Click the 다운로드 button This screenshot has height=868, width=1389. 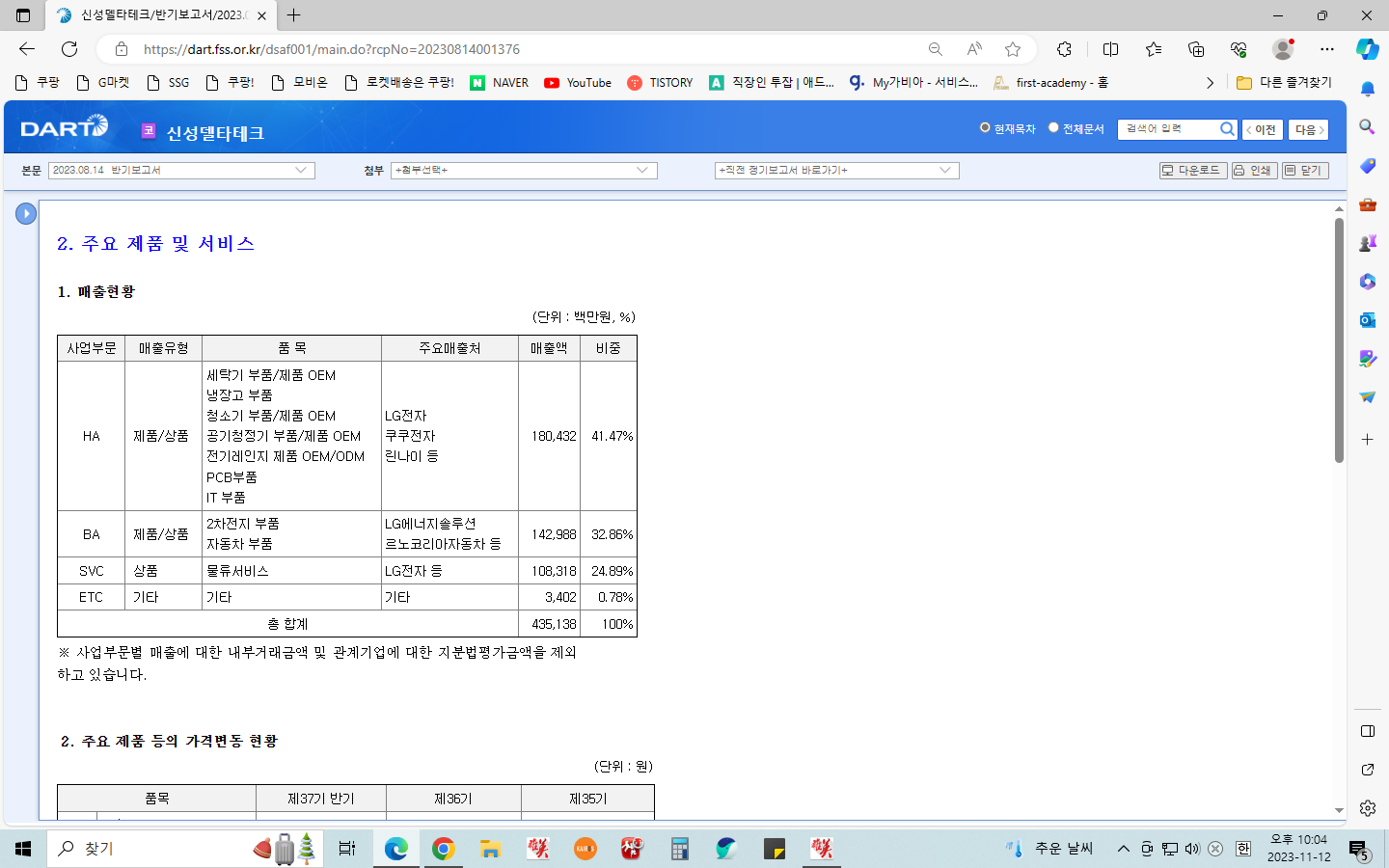coord(1193,170)
